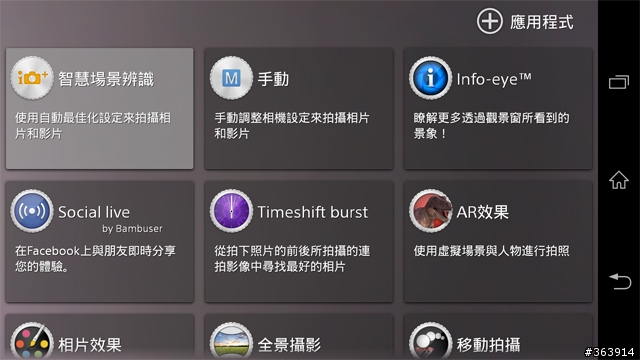The width and height of the screenshot is (640, 360).
Task: Click description 使用自動最佳化設定來拍攝相片和影片
Action: tap(93, 126)
